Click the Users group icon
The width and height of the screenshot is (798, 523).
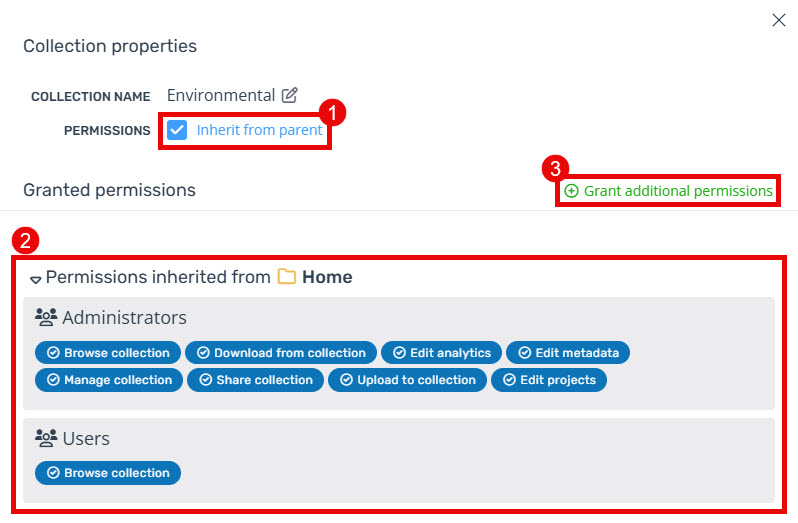(46, 438)
